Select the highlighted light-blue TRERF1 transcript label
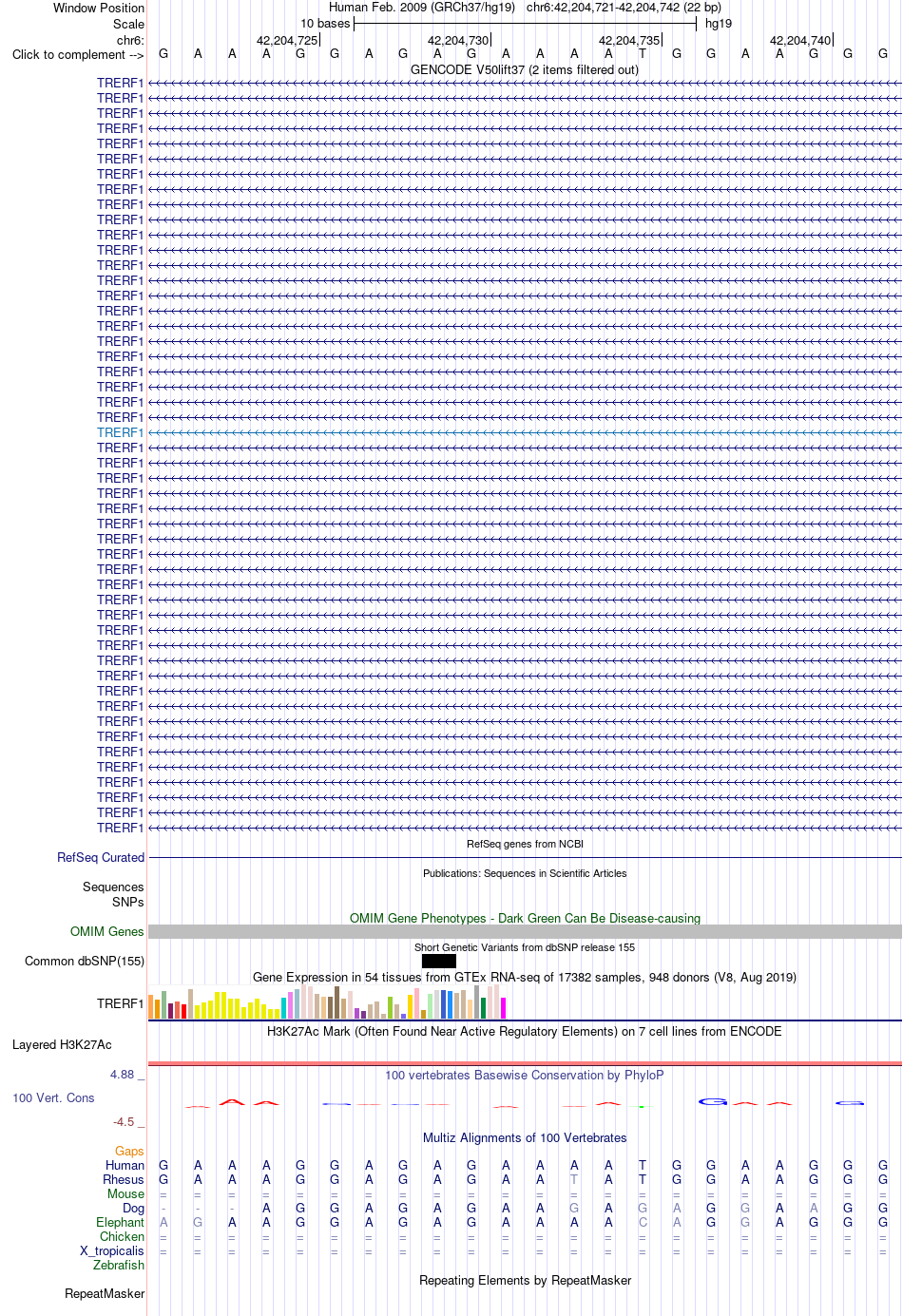Screen dimensions: 903x1316 pyautogui.click(x=120, y=433)
